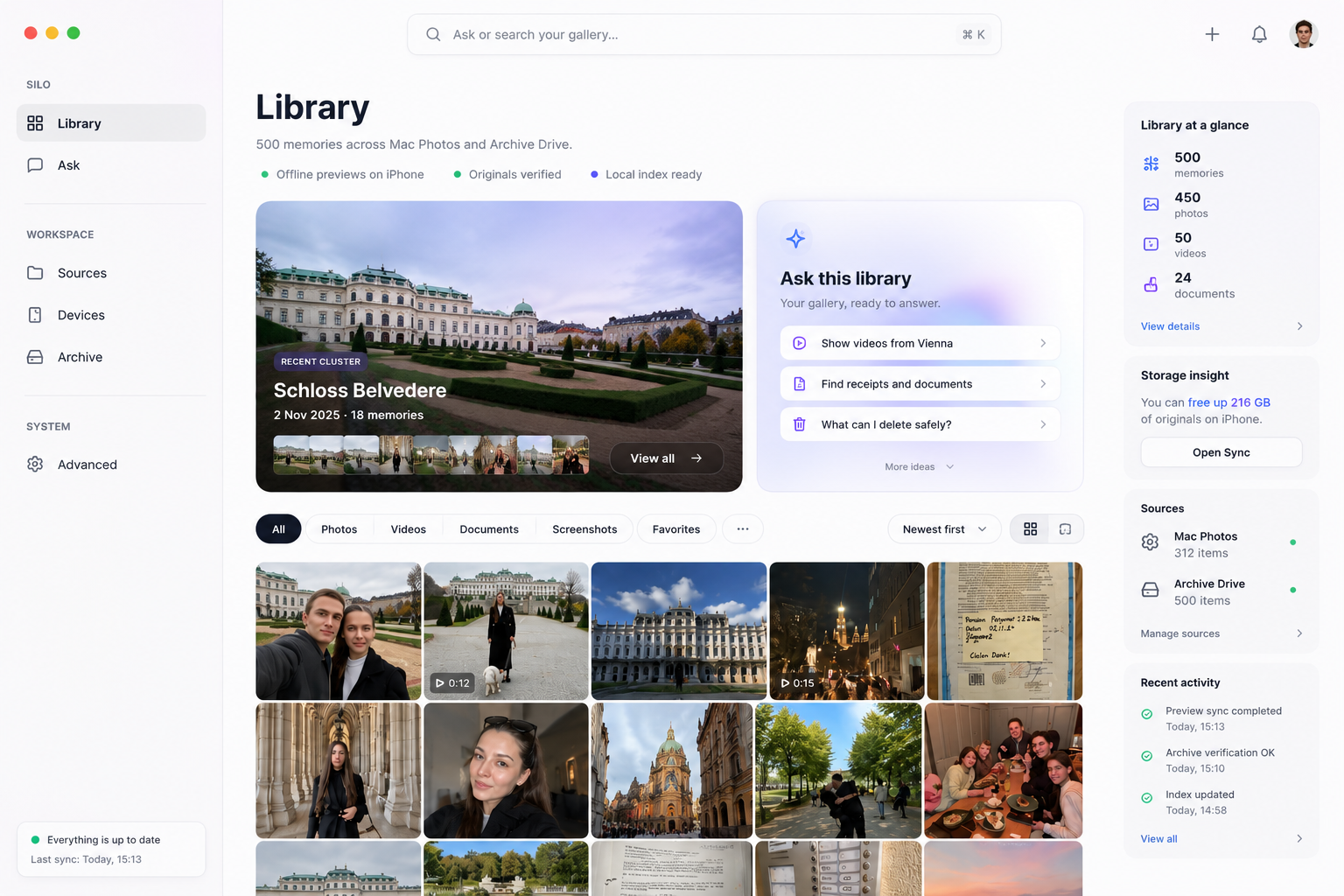This screenshot has height=896, width=1344.
Task: Select the Photos filter tab
Action: click(339, 529)
